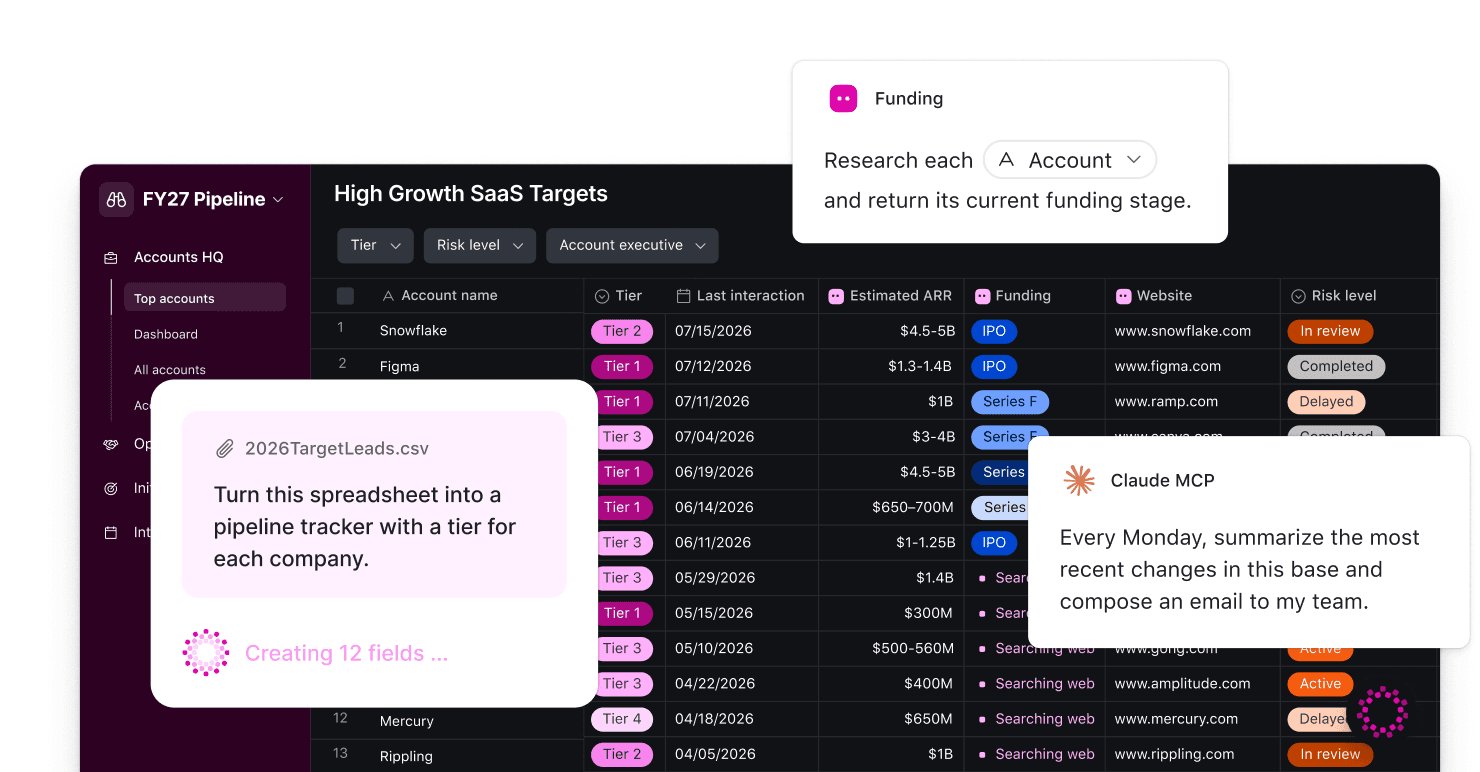The image size is (1480, 772).
Task: Click the 07/15/2026 last interaction cell
Action: tap(713, 331)
